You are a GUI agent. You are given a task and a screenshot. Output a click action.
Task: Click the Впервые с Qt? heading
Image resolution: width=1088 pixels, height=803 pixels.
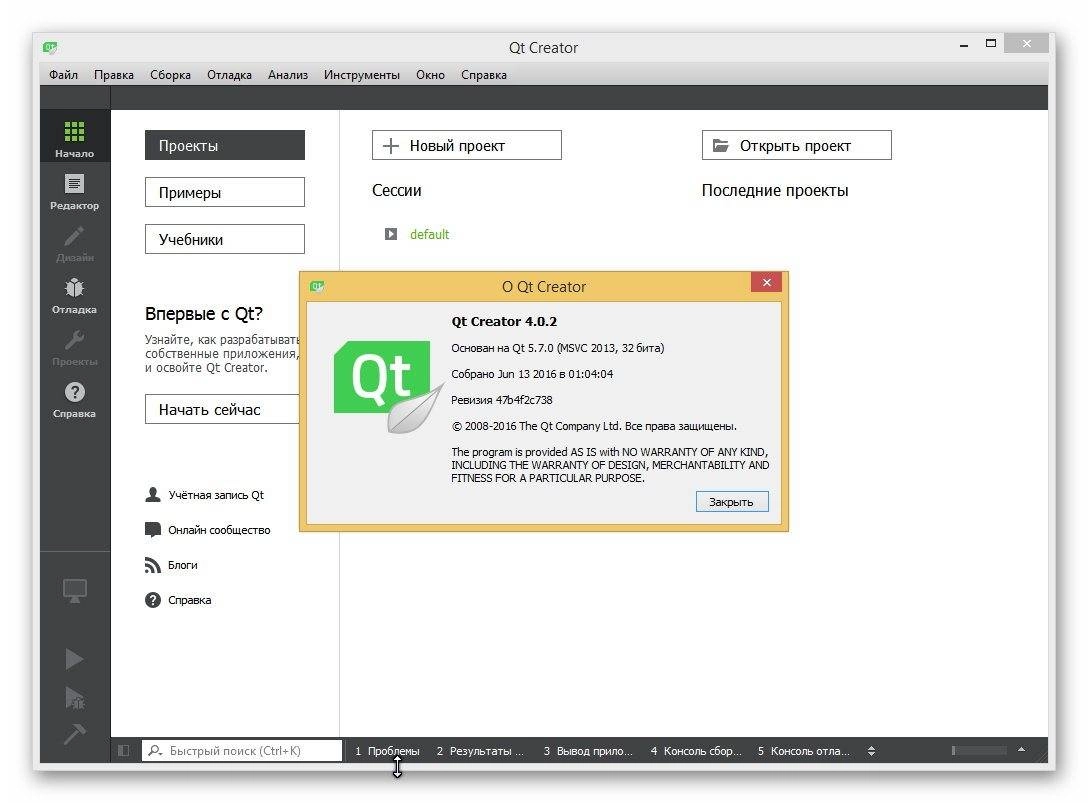204,314
